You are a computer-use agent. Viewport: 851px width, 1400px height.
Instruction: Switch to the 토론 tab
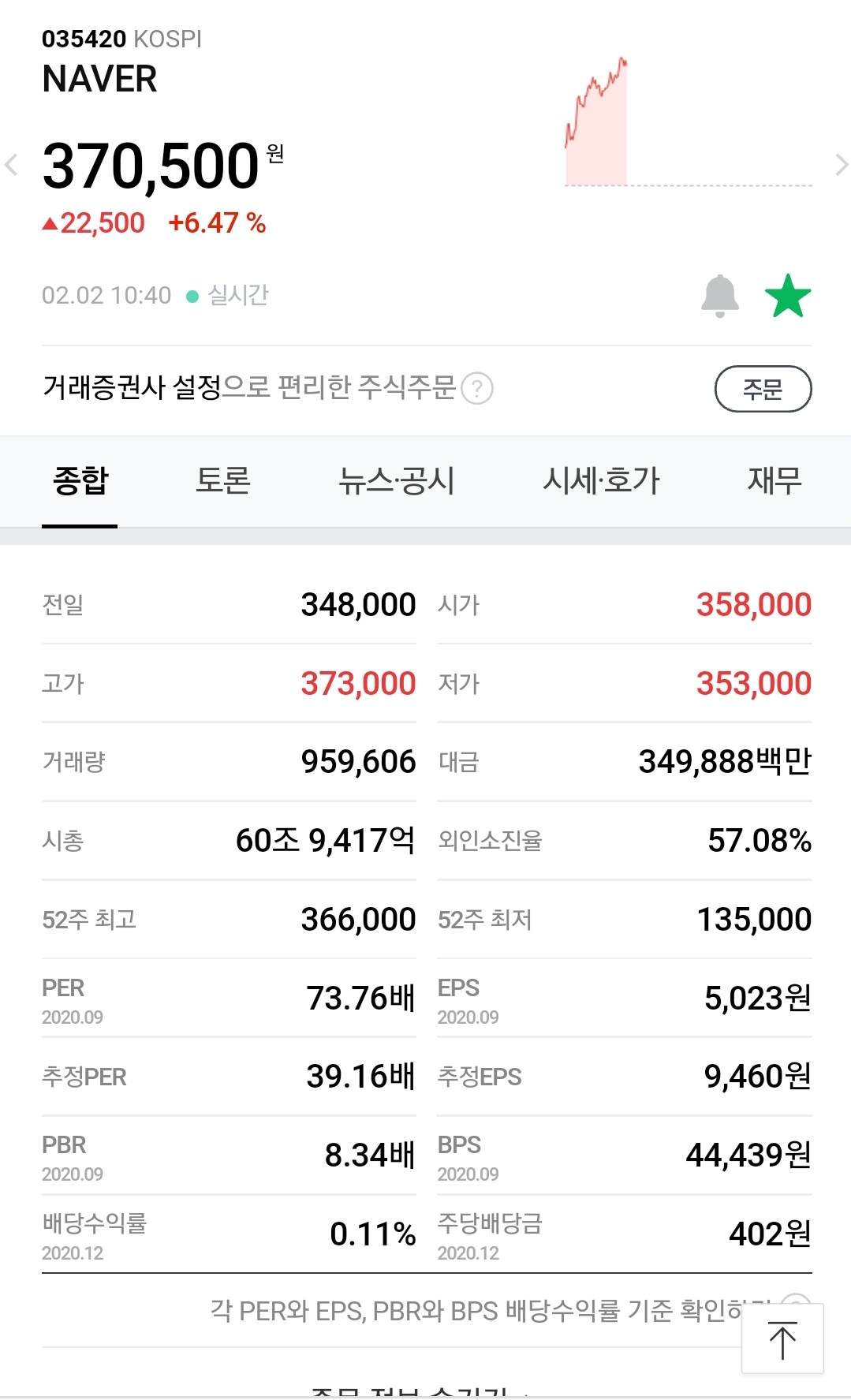(x=223, y=480)
